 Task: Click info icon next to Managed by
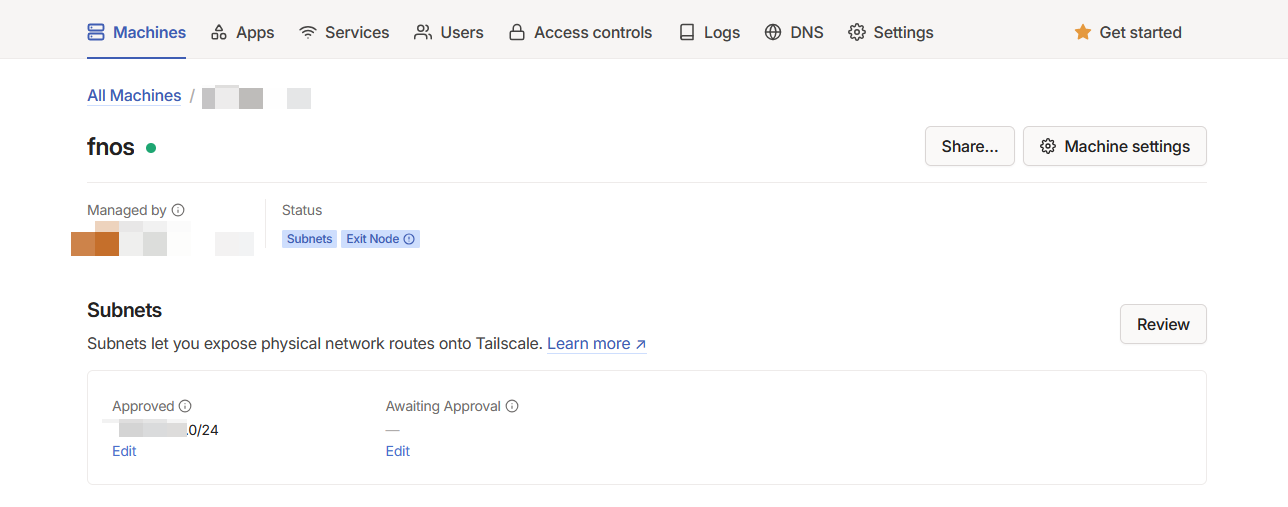click(x=178, y=210)
